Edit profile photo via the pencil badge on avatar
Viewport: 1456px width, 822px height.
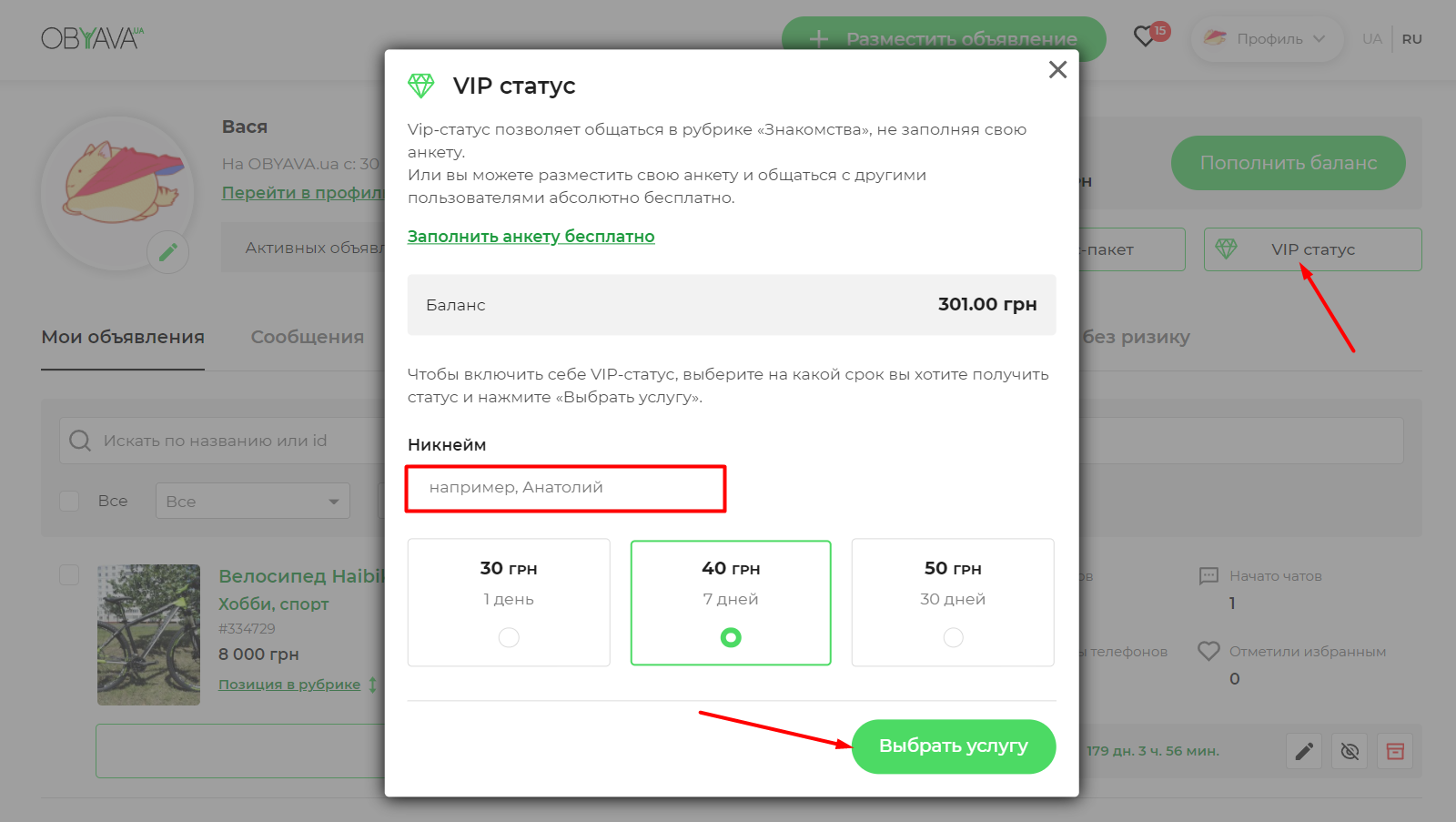(x=168, y=251)
